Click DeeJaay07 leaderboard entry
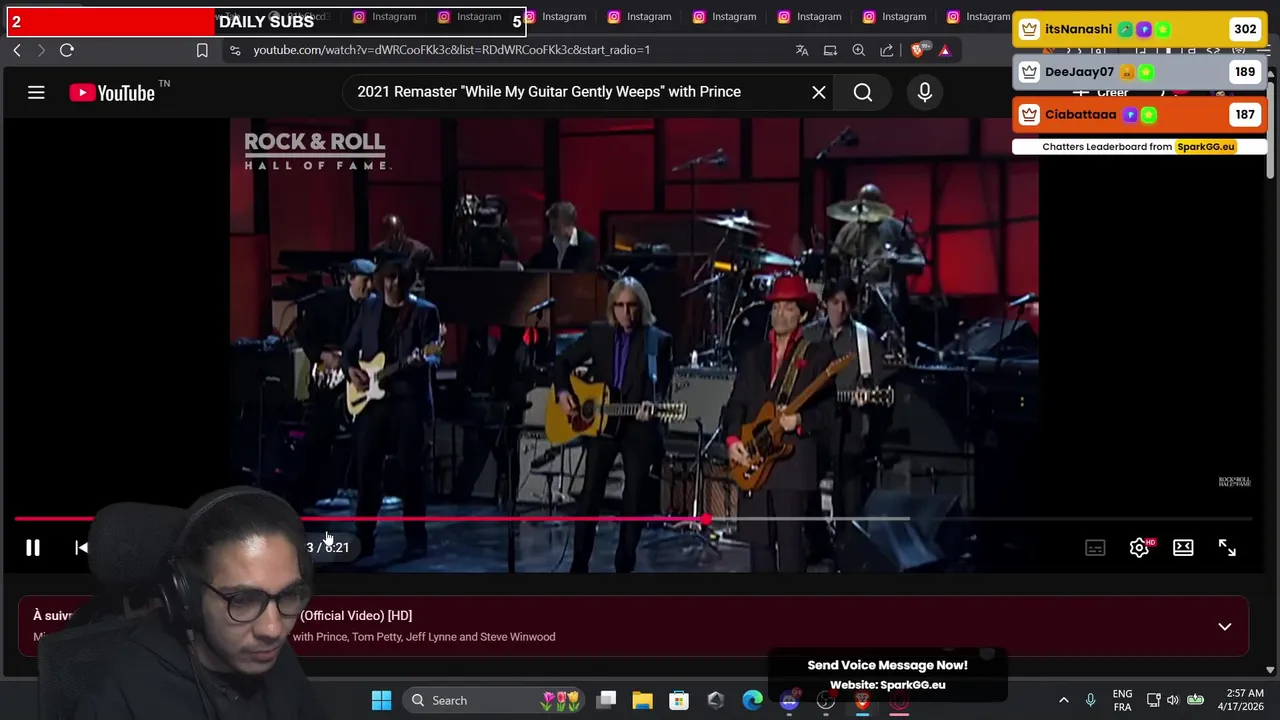The width and height of the screenshot is (1280, 720). click(x=1140, y=72)
